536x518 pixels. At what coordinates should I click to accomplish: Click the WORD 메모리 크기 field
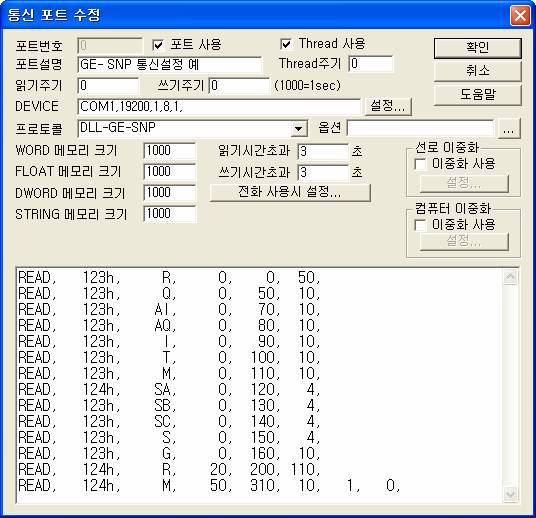point(170,151)
